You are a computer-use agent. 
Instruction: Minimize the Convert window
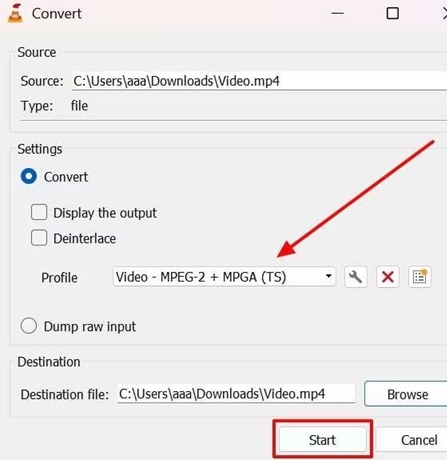click(337, 14)
